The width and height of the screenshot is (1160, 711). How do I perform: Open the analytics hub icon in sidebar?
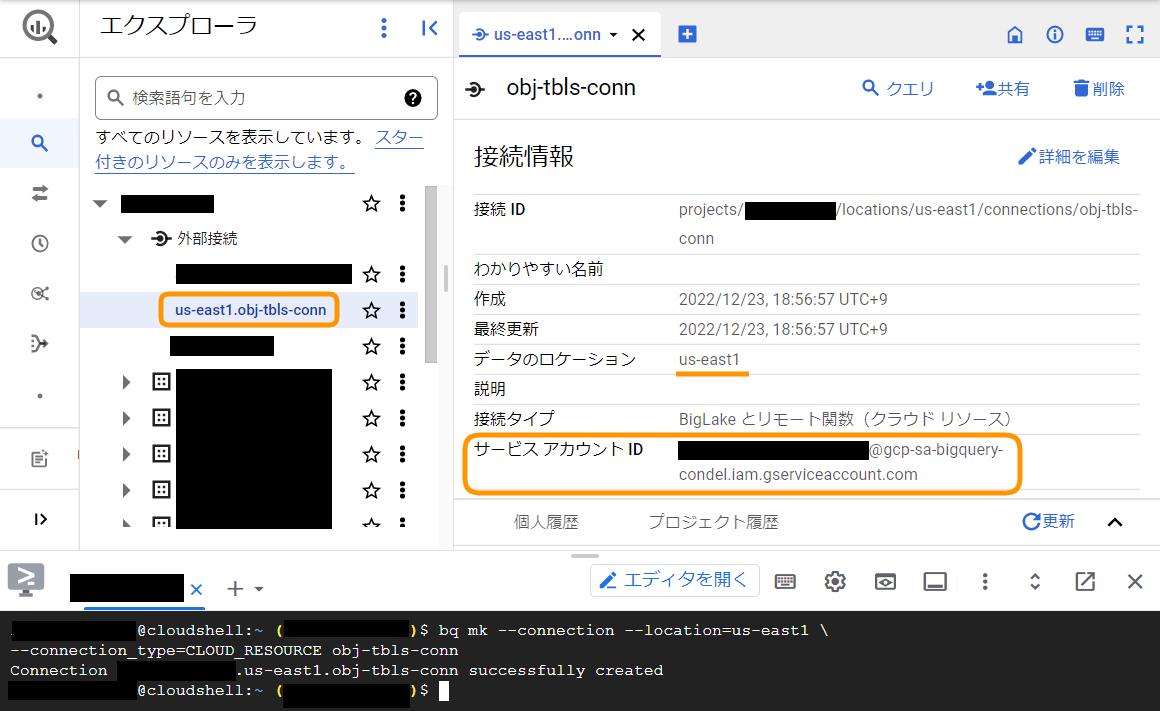40,294
